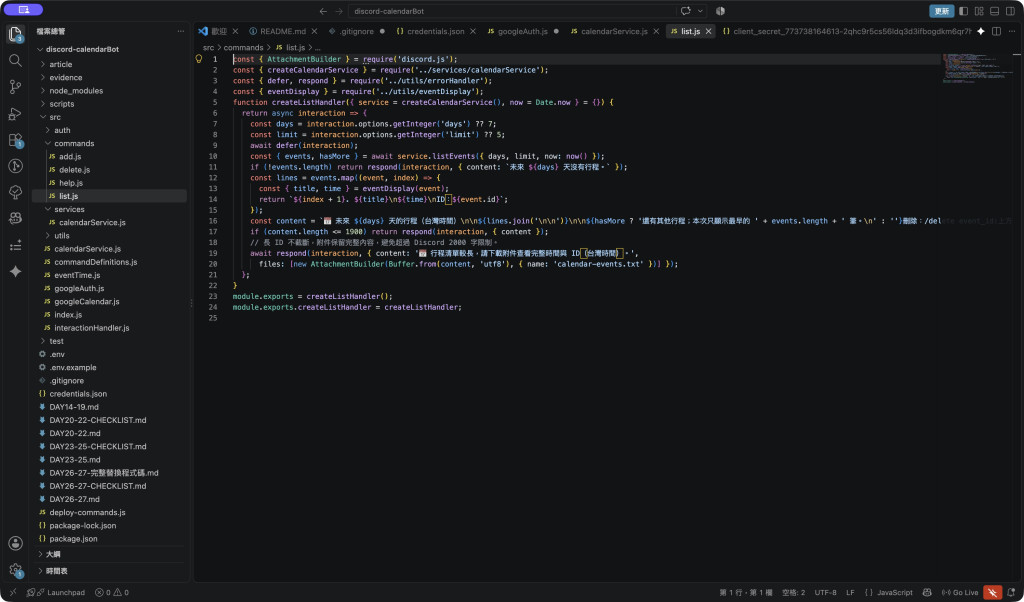Open the Source Control view
The width and height of the screenshot is (1024, 602).
(x=15, y=87)
